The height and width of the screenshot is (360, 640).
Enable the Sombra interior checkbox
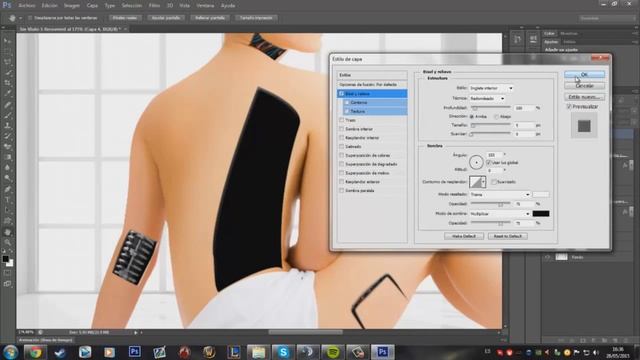click(342, 129)
